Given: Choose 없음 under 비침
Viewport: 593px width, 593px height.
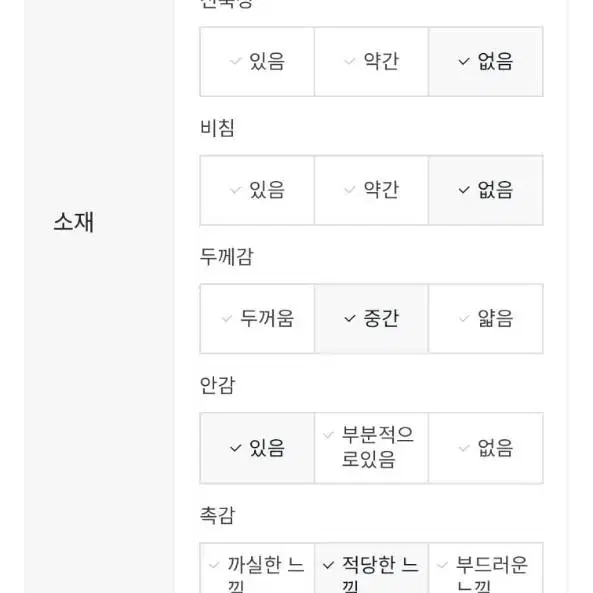Looking at the screenshot, I should coord(486,190).
